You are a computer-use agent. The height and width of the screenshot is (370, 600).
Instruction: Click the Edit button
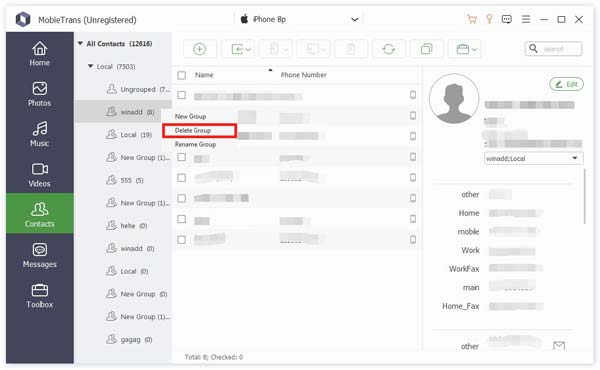[566, 84]
